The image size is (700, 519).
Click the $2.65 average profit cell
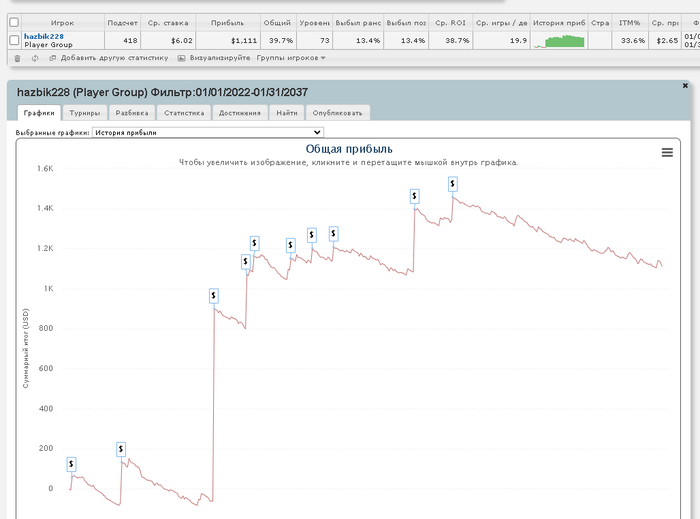(x=667, y=41)
